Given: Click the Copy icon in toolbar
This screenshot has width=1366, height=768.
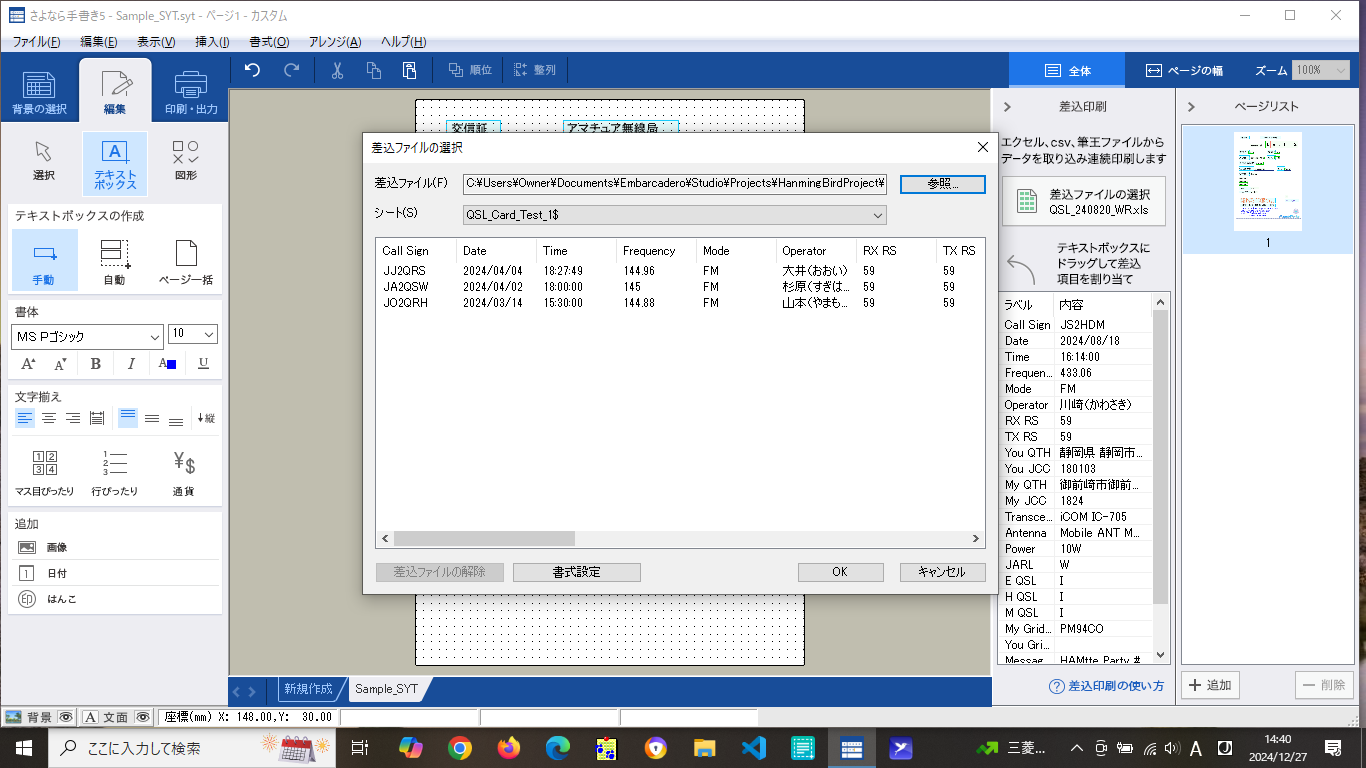Looking at the screenshot, I should point(373,70).
